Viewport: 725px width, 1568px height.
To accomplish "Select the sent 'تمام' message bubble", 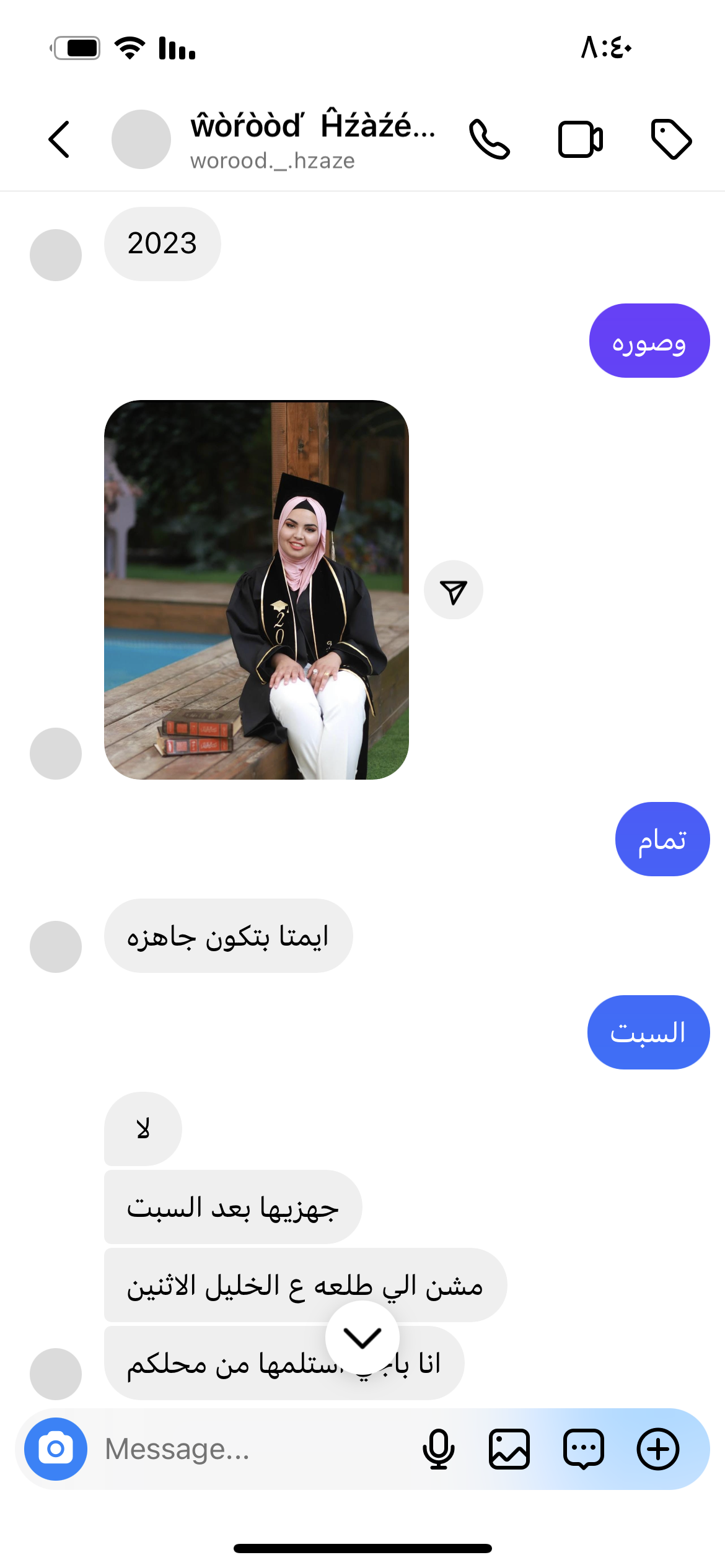I will coord(662,839).
